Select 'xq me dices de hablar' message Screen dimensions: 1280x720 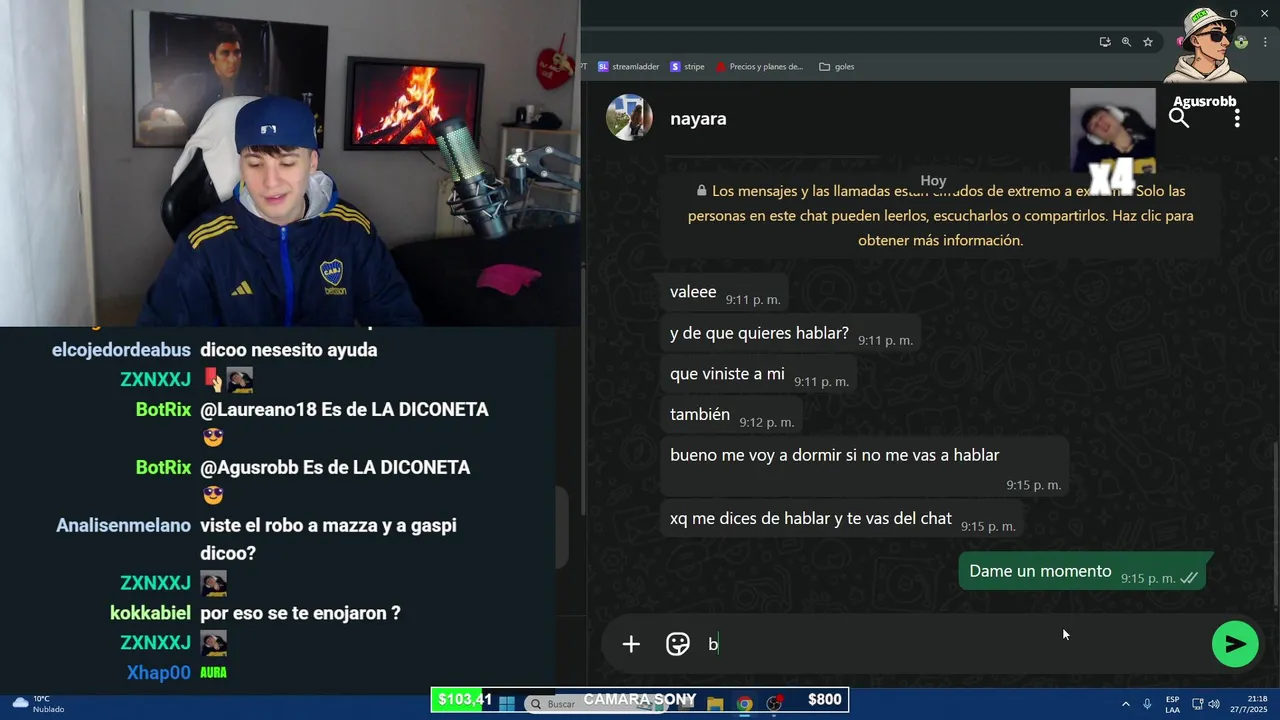[843, 519]
